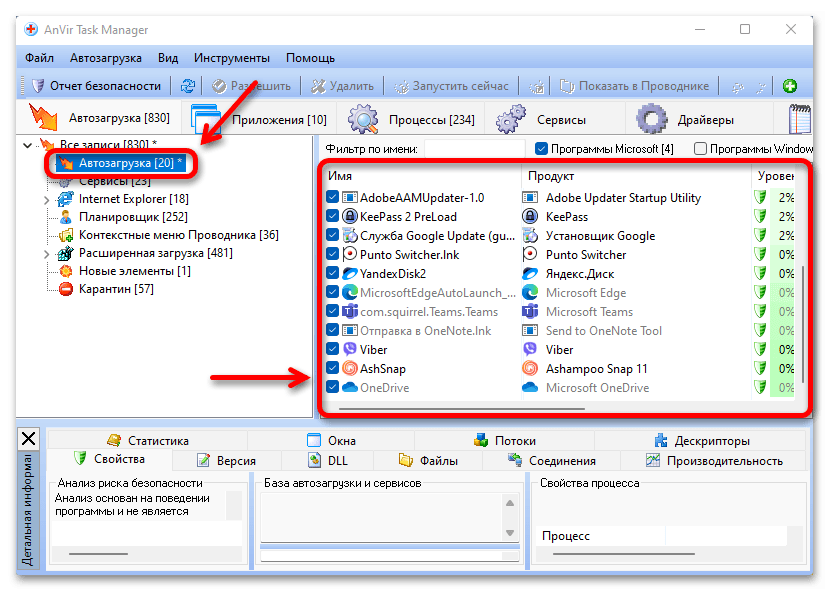Open the Security Report (Отчет безопасности) button
Viewport: 829px width, 591px height.
pos(96,86)
